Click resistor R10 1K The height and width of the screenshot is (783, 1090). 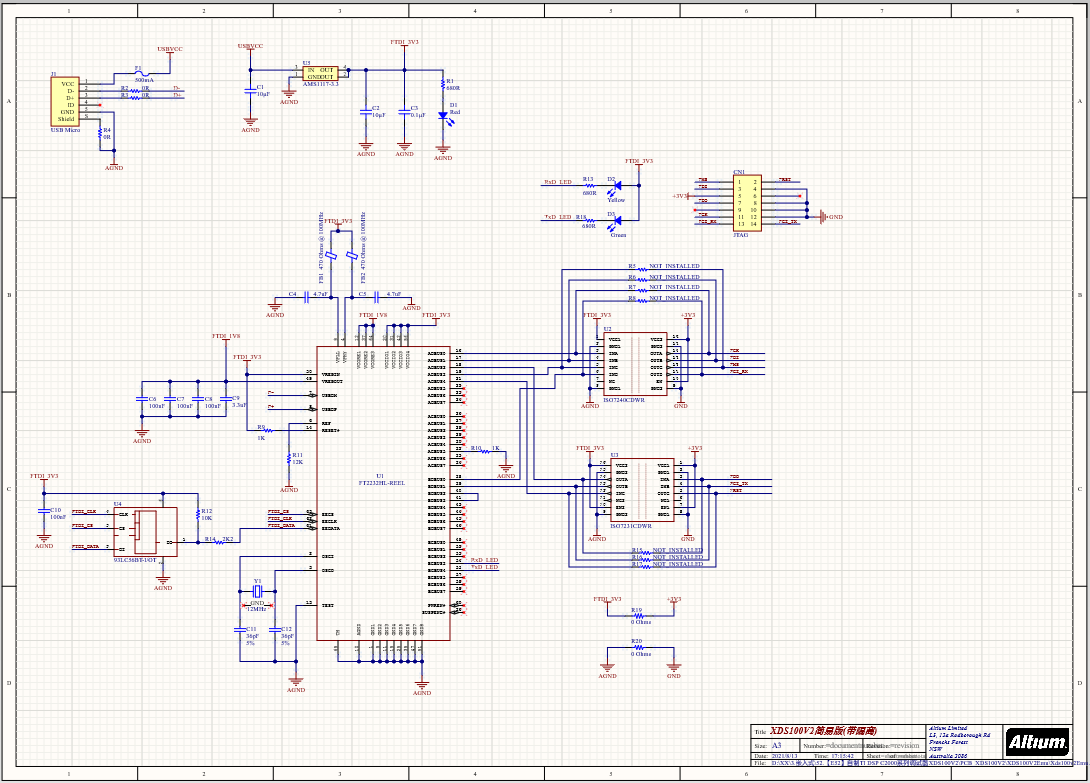(484, 451)
